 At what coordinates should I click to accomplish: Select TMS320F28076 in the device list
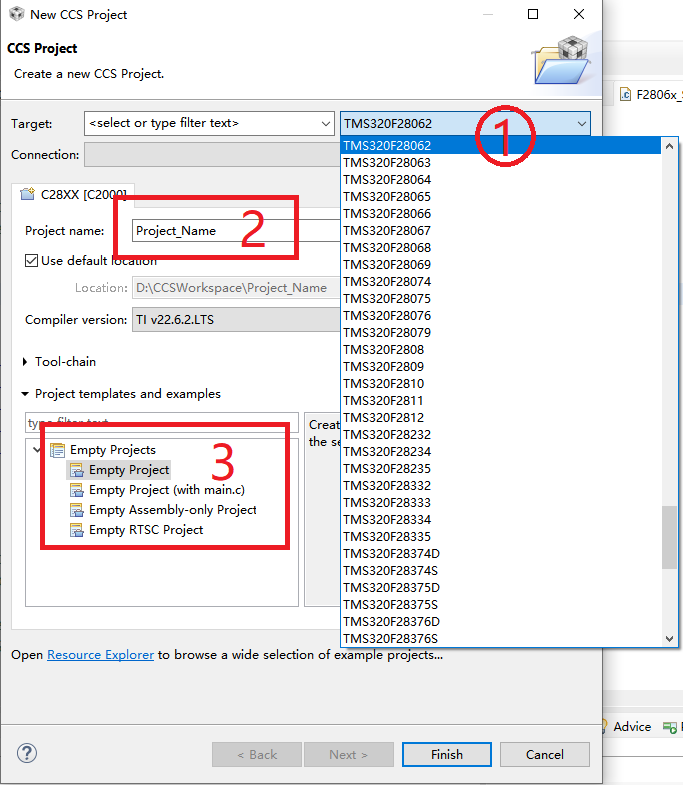coord(501,316)
